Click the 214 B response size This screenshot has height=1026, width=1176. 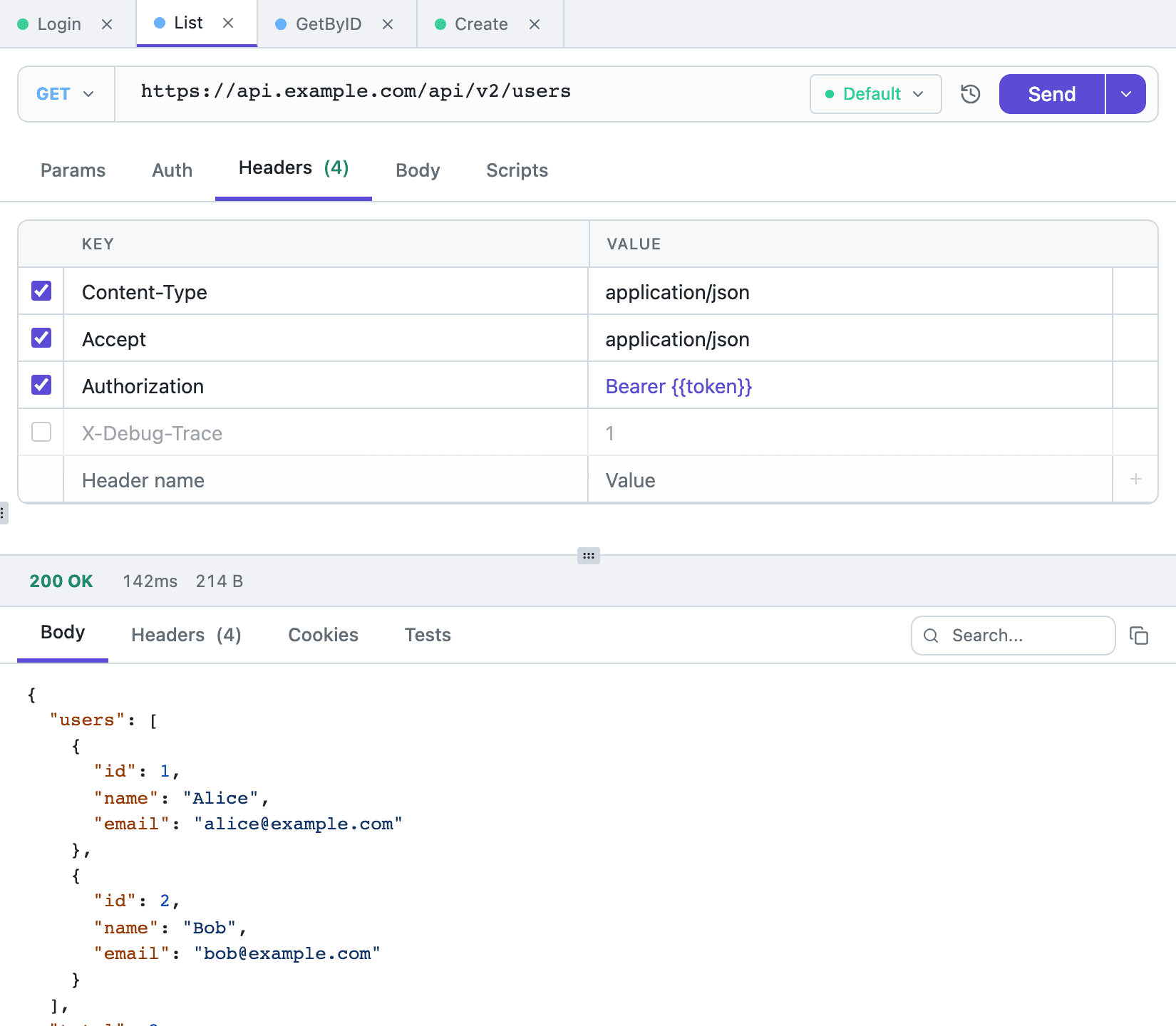click(x=220, y=581)
